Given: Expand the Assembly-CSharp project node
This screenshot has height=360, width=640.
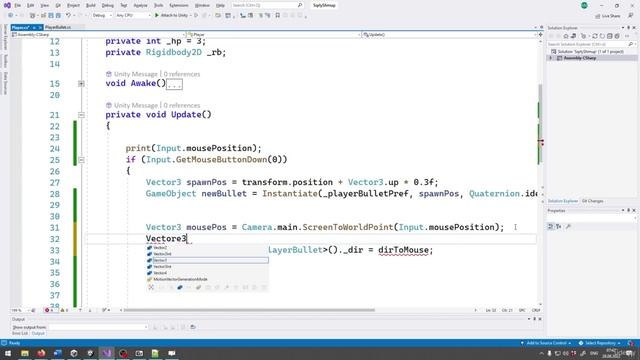Looking at the screenshot, I should tap(550, 58).
